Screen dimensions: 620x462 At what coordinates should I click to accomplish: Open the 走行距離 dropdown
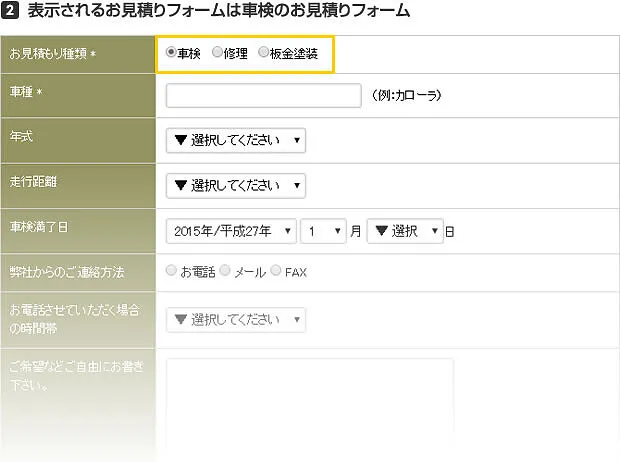236,186
